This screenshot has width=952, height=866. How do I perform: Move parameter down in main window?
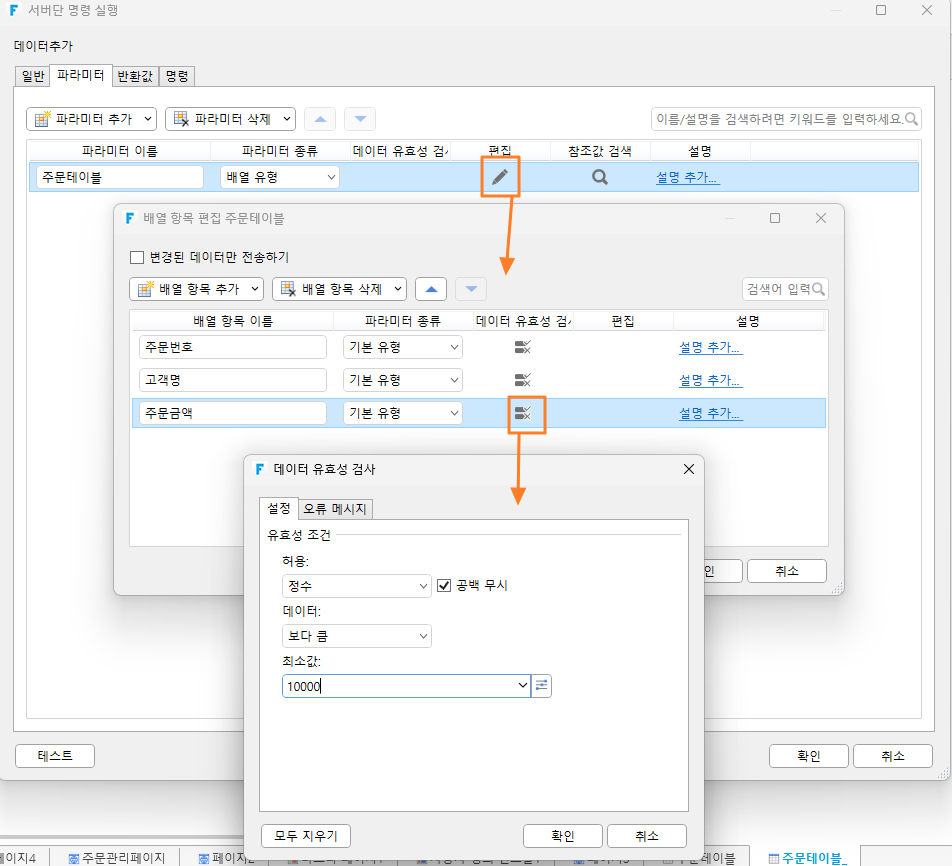[x=360, y=119]
